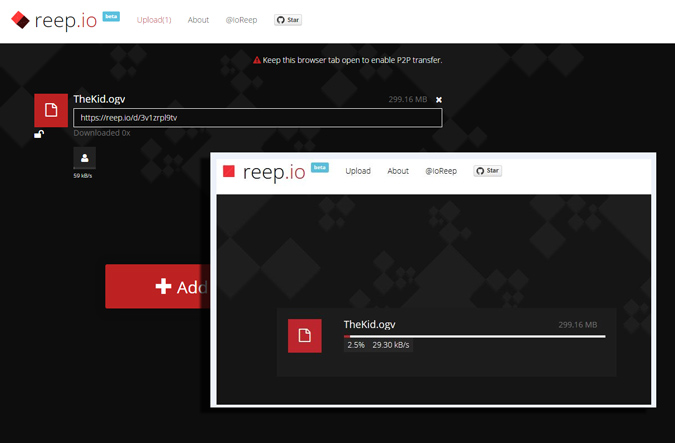Click the TheKid.ogv download progress bar
675x443 pixels.
pos(474,336)
